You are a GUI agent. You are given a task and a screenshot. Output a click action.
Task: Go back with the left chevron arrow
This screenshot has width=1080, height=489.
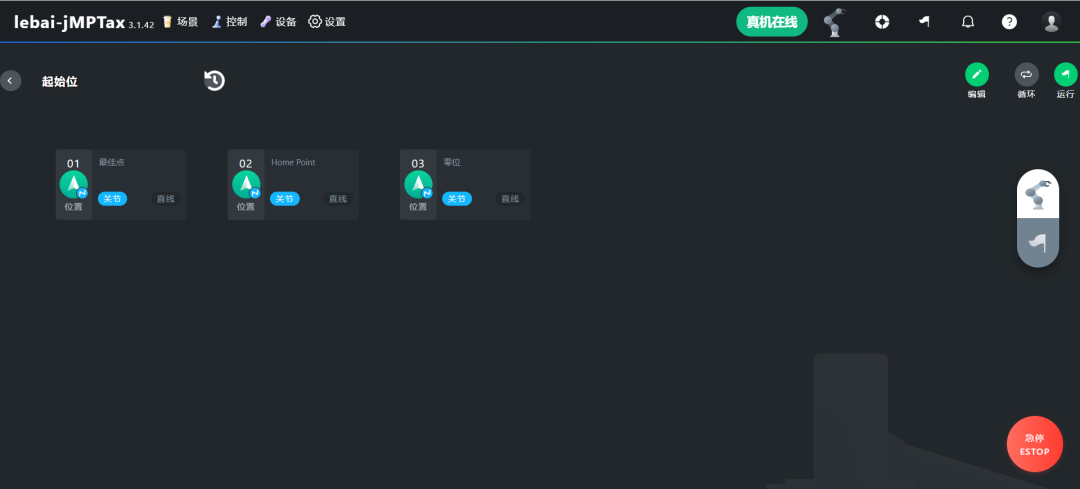[10, 81]
